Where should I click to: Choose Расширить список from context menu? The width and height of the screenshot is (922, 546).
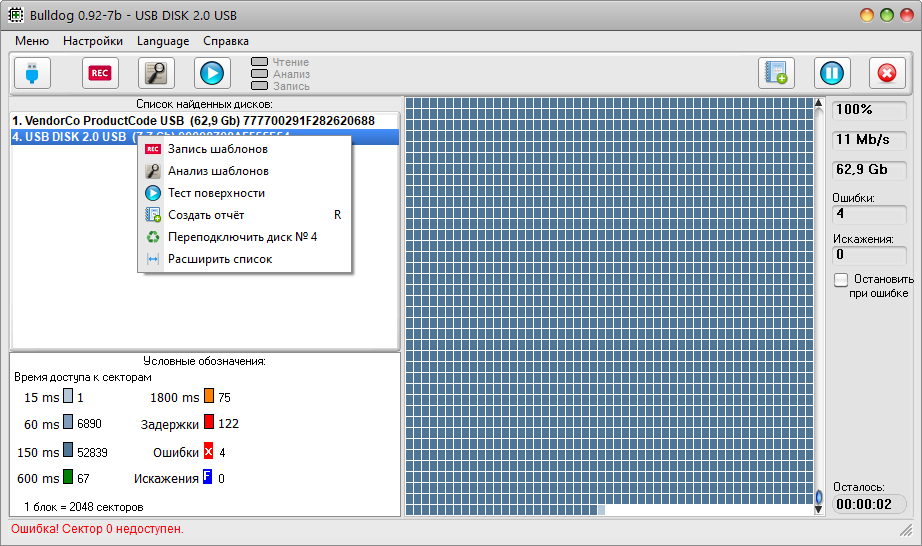[245, 259]
